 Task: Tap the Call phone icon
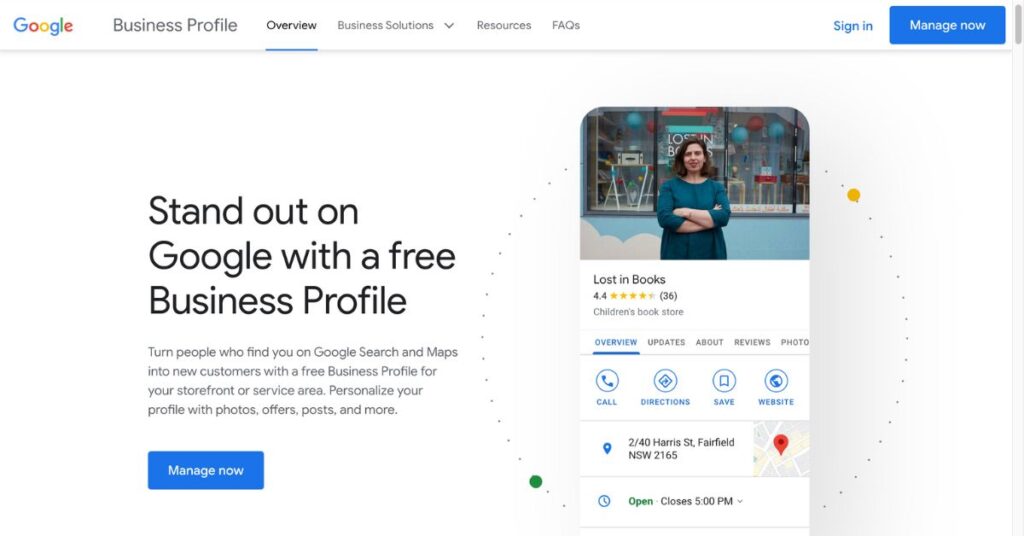click(607, 381)
